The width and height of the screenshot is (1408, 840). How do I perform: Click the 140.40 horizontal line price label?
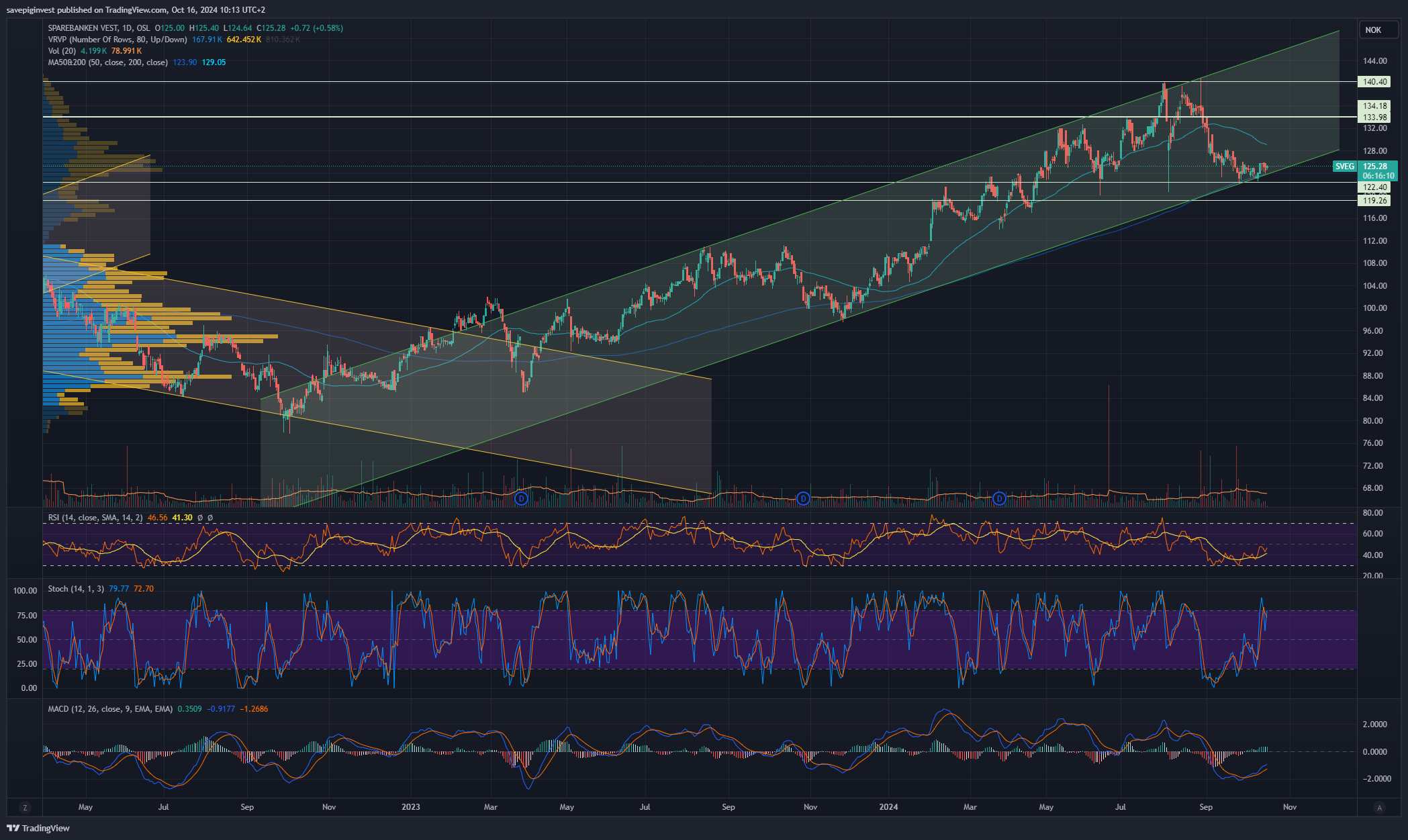(x=1374, y=82)
